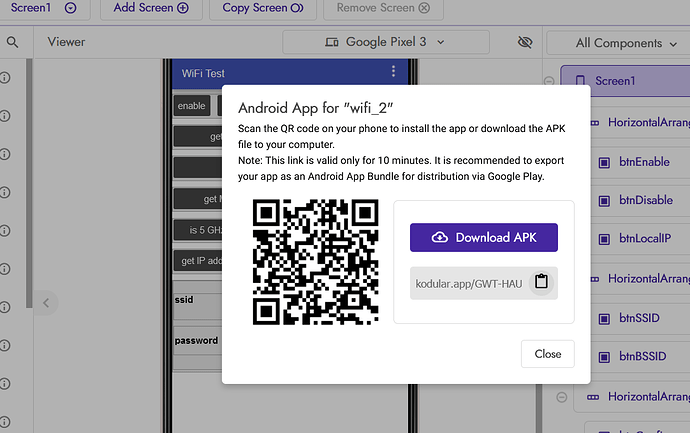The width and height of the screenshot is (690, 433).
Task: Select the kodular.app/GWT-HAU link field
Action: click(x=484, y=283)
